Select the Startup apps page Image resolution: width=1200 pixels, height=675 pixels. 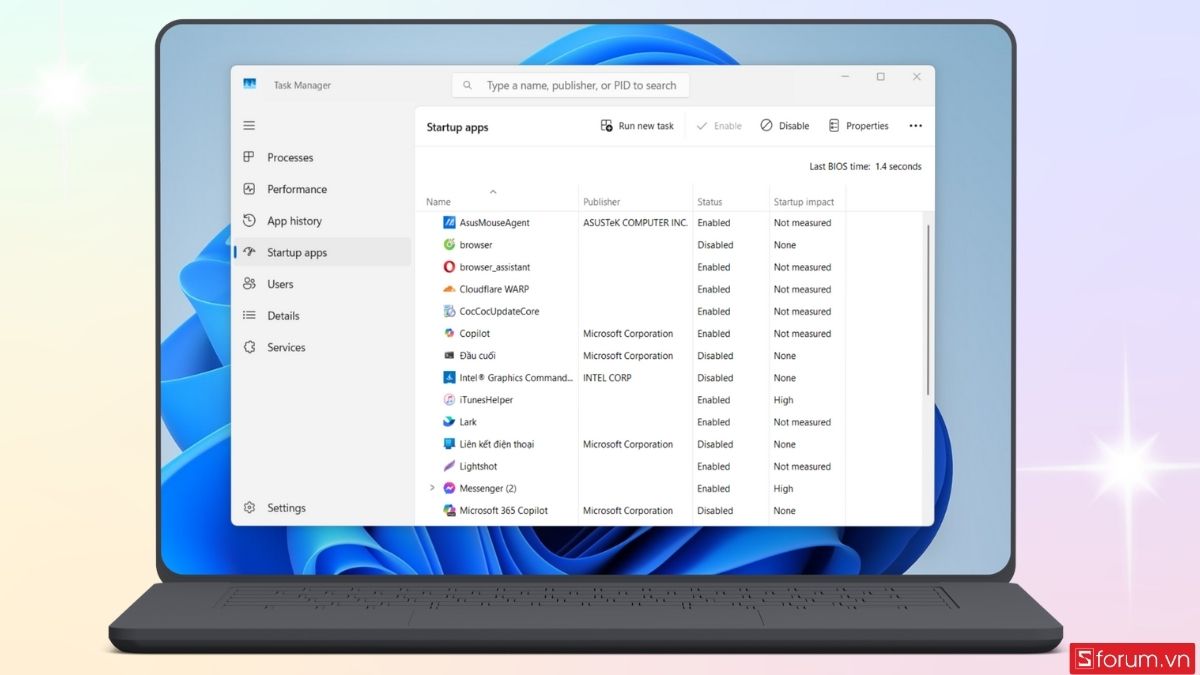[322, 253]
